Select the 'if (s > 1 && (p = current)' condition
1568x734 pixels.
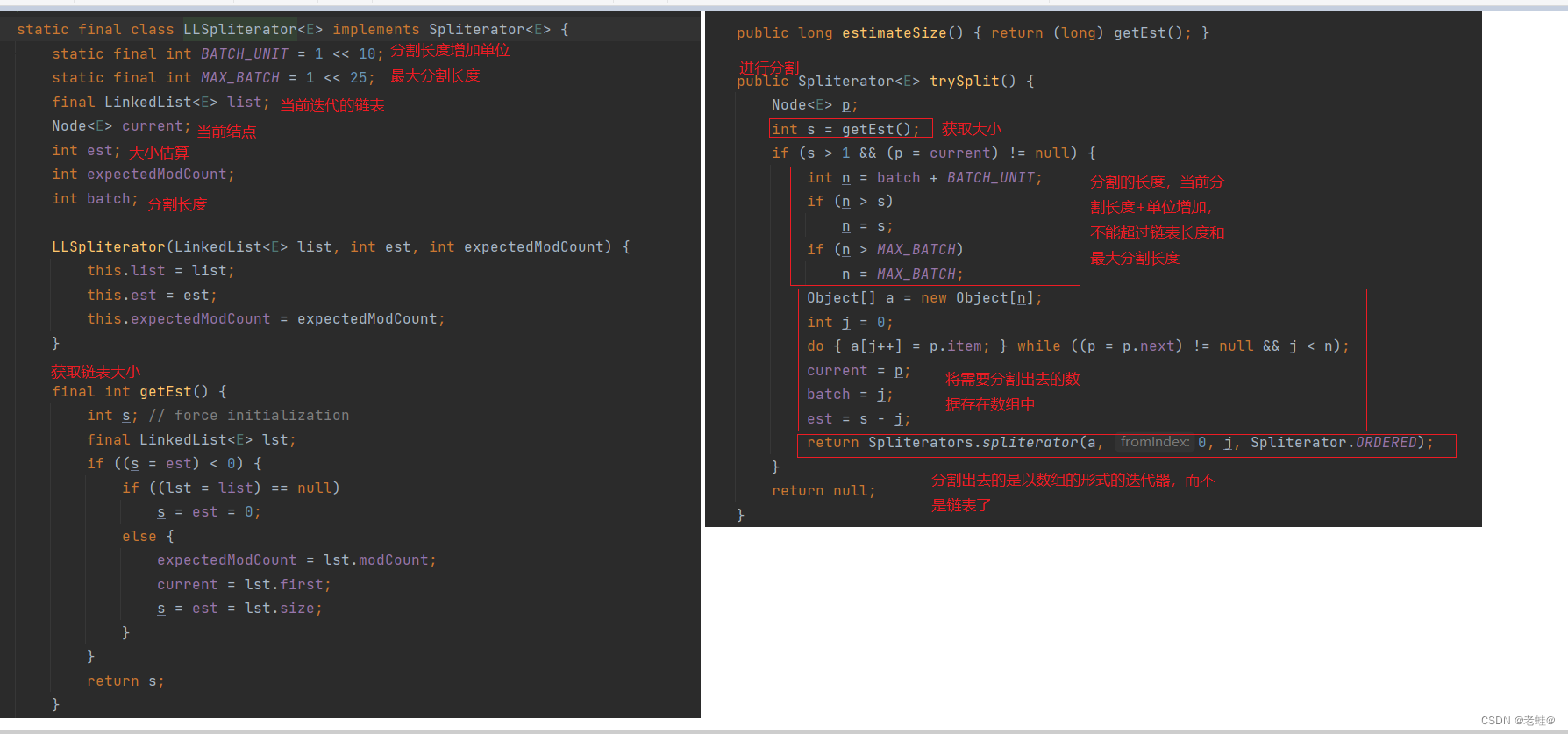click(x=934, y=153)
